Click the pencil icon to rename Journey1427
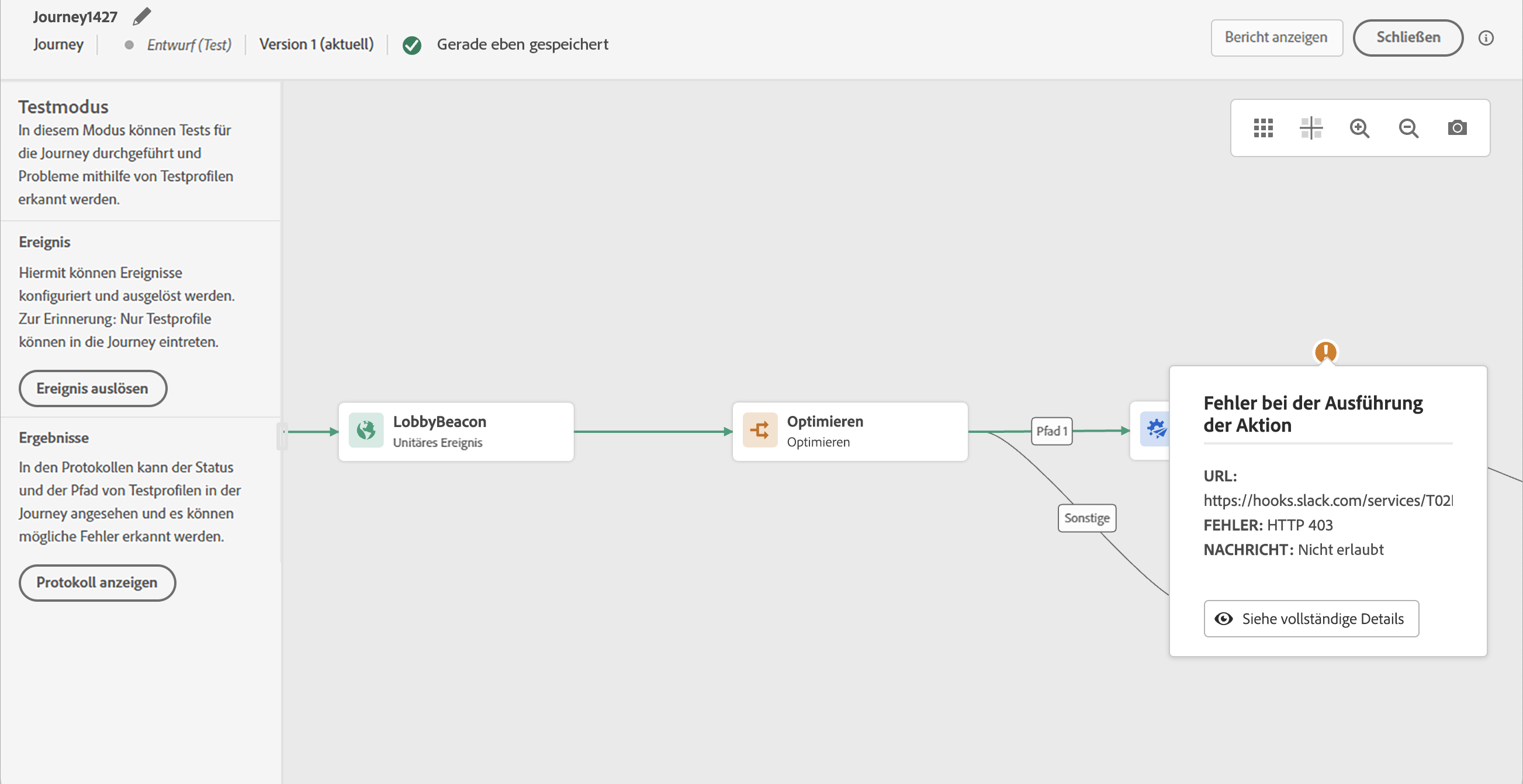The width and height of the screenshot is (1523, 784). [142, 16]
